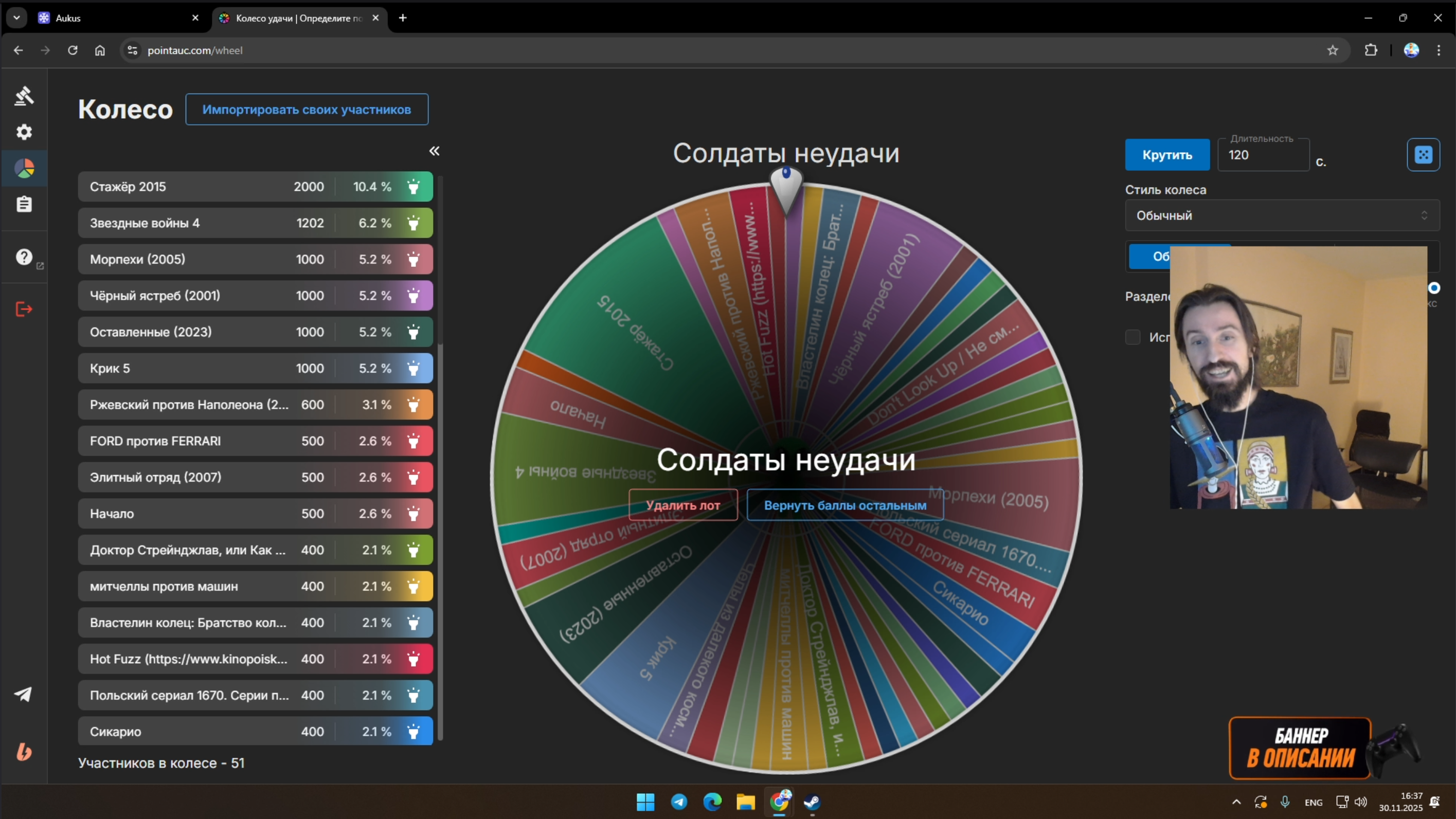Click Удалить лот button on the wheel
The height and width of the screenshot is (819, 1456).
(x=683, y=505)
